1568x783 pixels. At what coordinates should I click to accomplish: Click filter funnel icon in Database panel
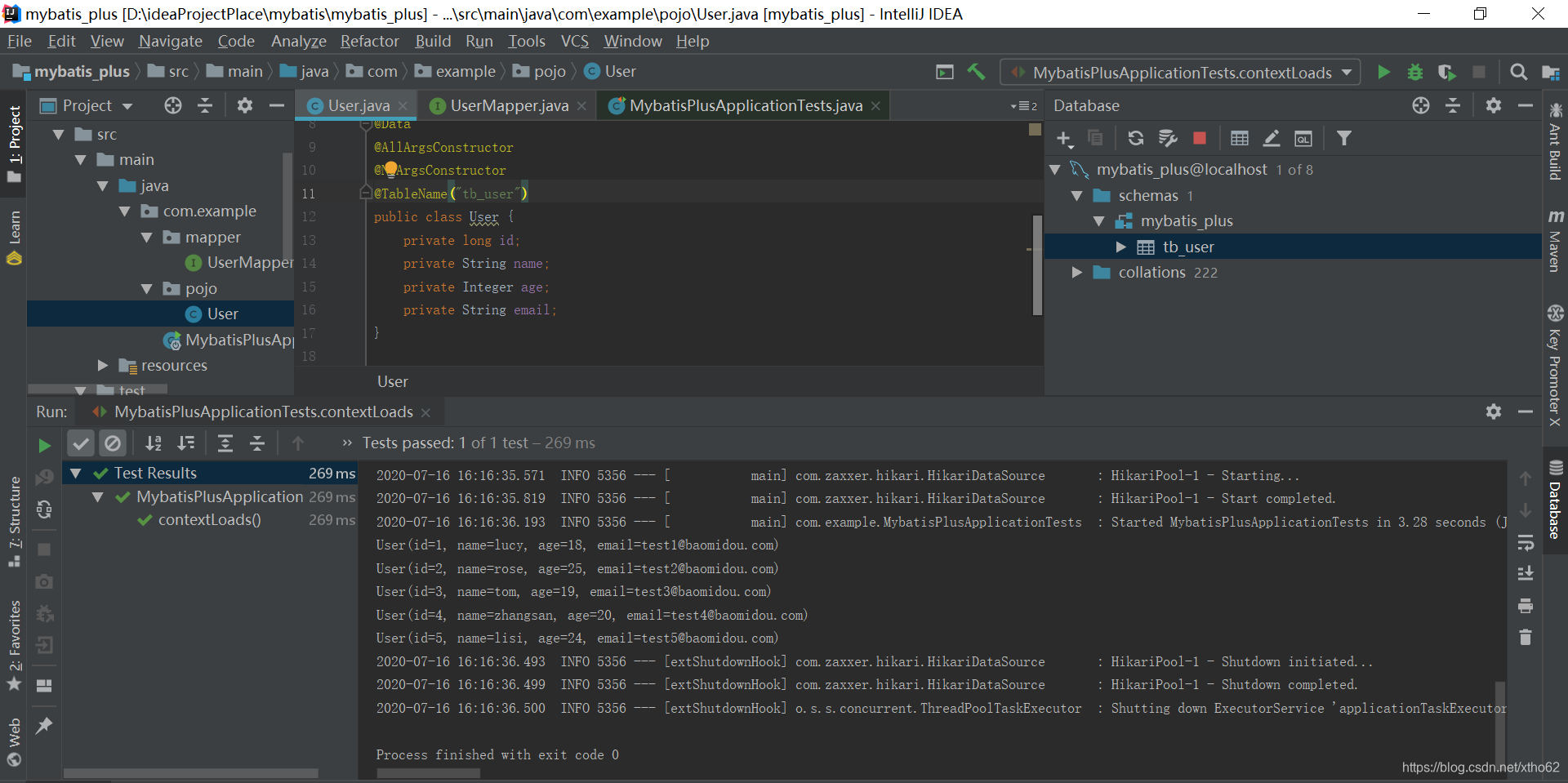pyautogui.click(x=1343, y=138)
